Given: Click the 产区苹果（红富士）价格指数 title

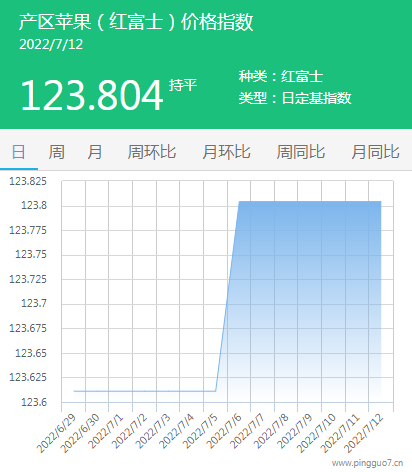Looking at the screenshot, I should tap(136, 22).
